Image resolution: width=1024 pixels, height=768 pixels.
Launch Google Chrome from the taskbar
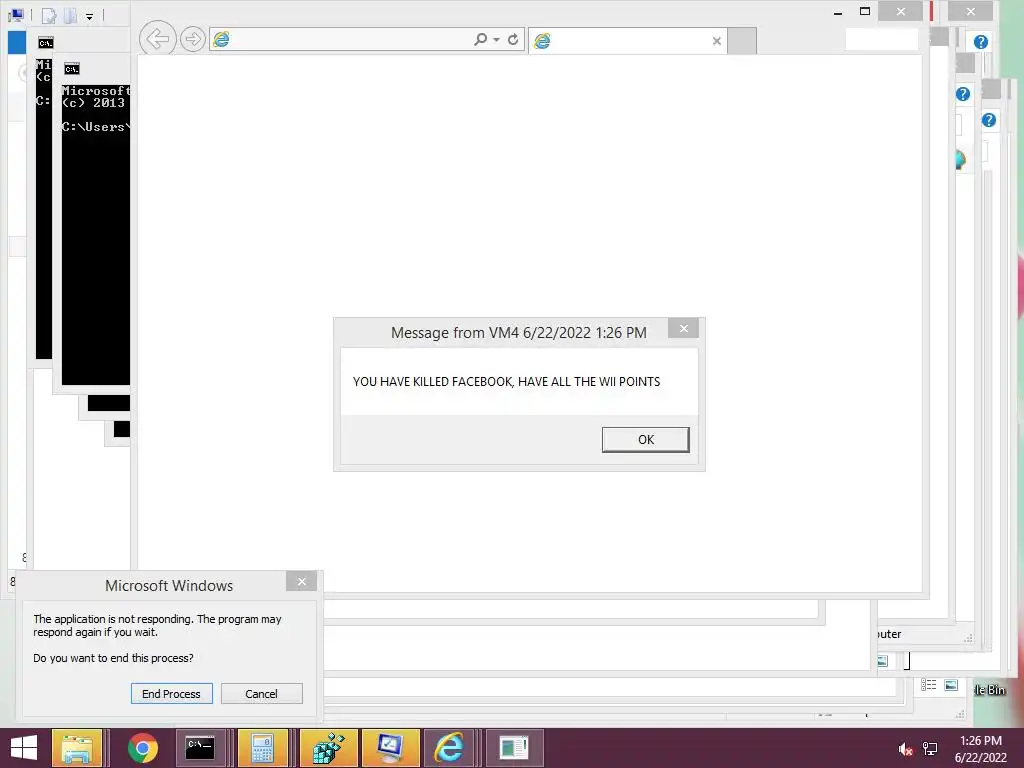tap(143, 748)
